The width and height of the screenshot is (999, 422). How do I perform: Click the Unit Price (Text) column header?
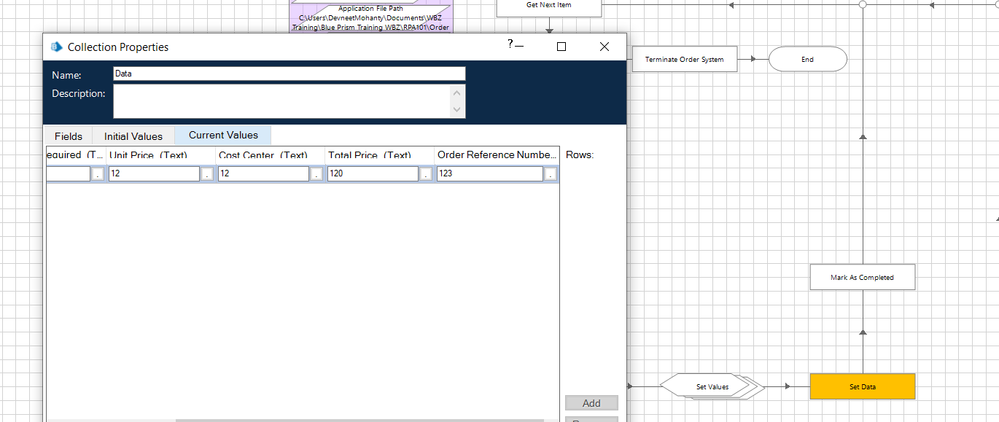click(161, 155)
